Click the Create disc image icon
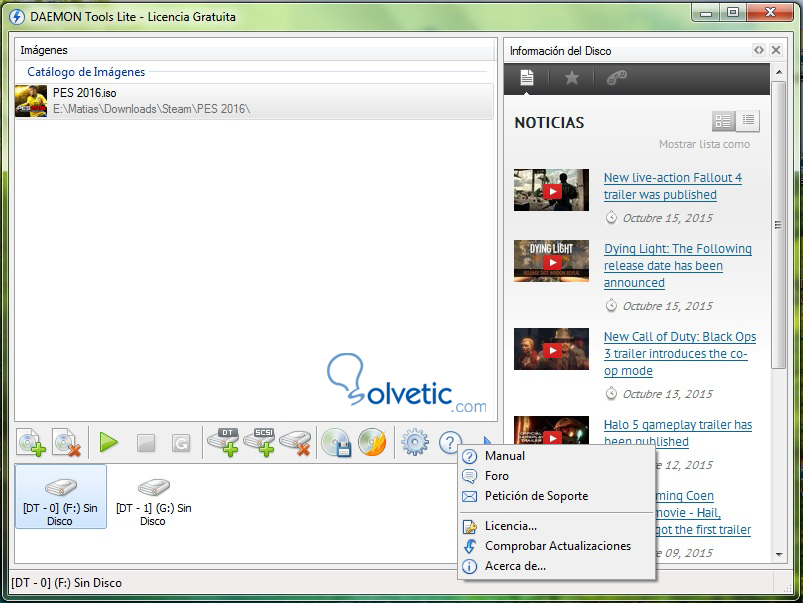Viewport: 803px width, 603px height. 336,442
